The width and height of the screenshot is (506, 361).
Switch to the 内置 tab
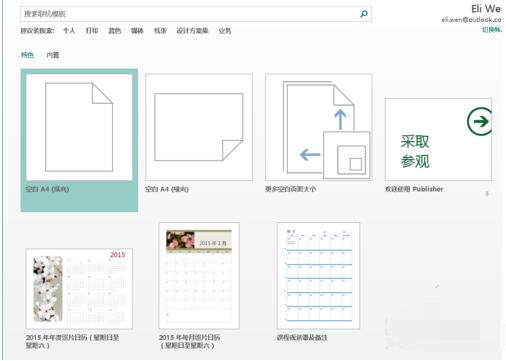click(53, 55)
